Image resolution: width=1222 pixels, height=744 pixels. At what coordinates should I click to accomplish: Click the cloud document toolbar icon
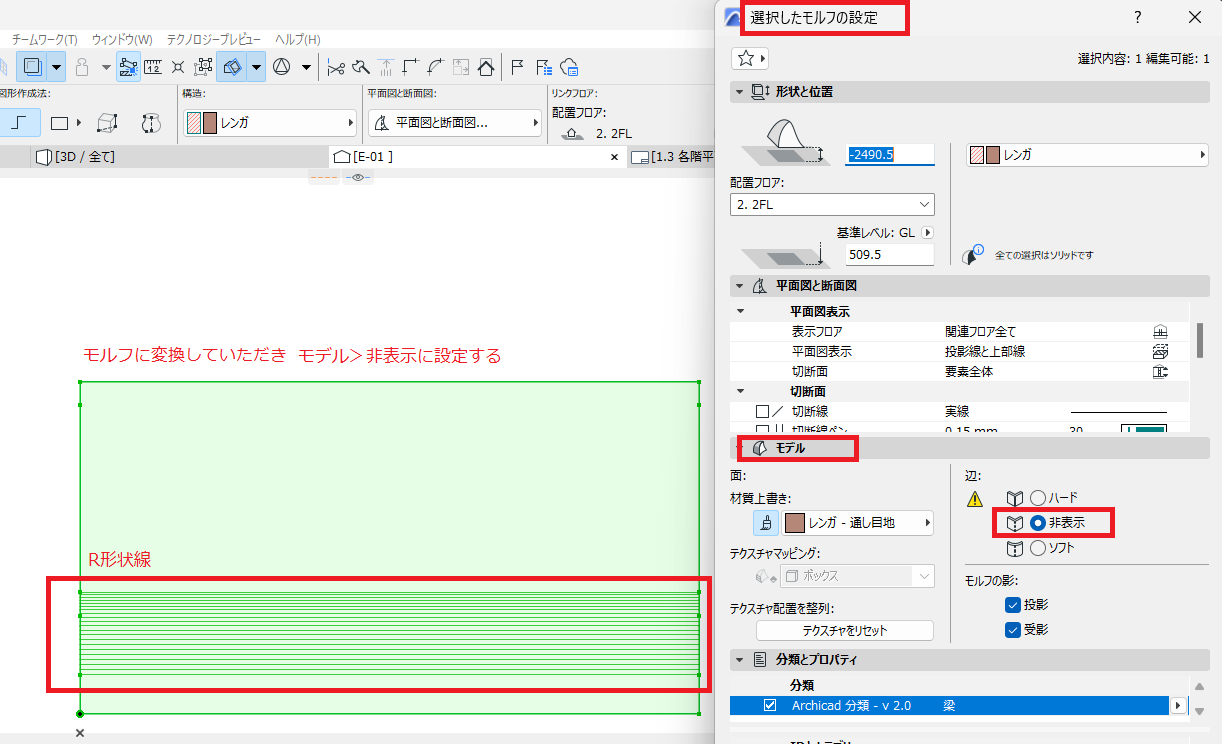point(570,67)
